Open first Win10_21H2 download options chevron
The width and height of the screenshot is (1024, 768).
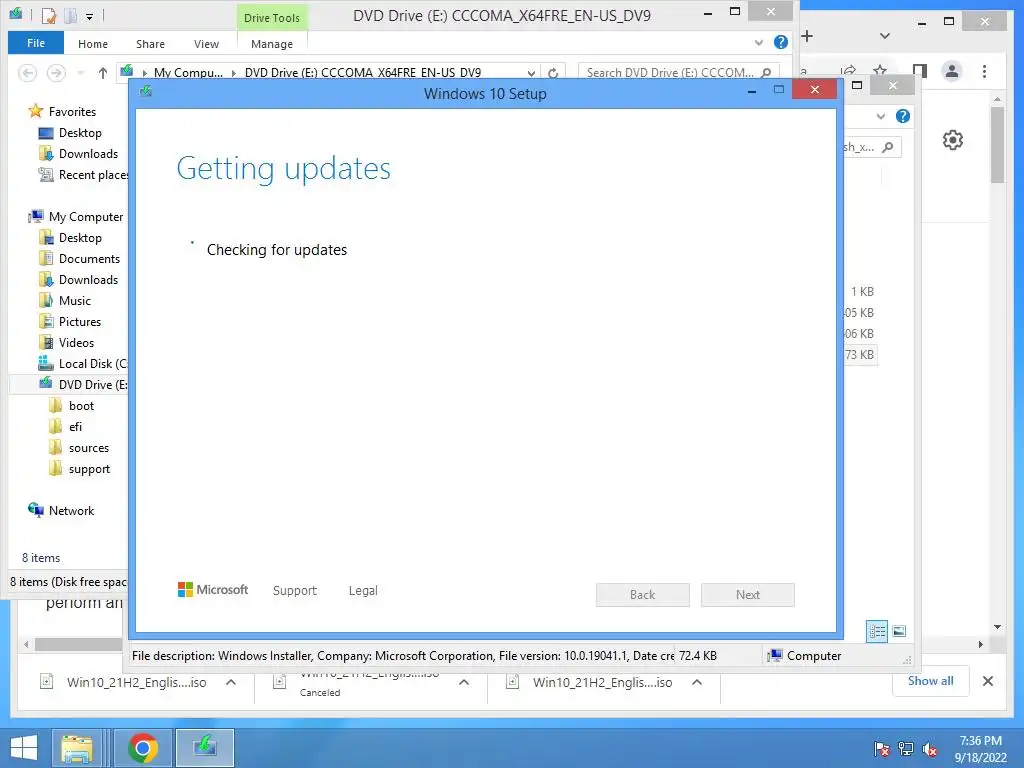click(231, 682)
